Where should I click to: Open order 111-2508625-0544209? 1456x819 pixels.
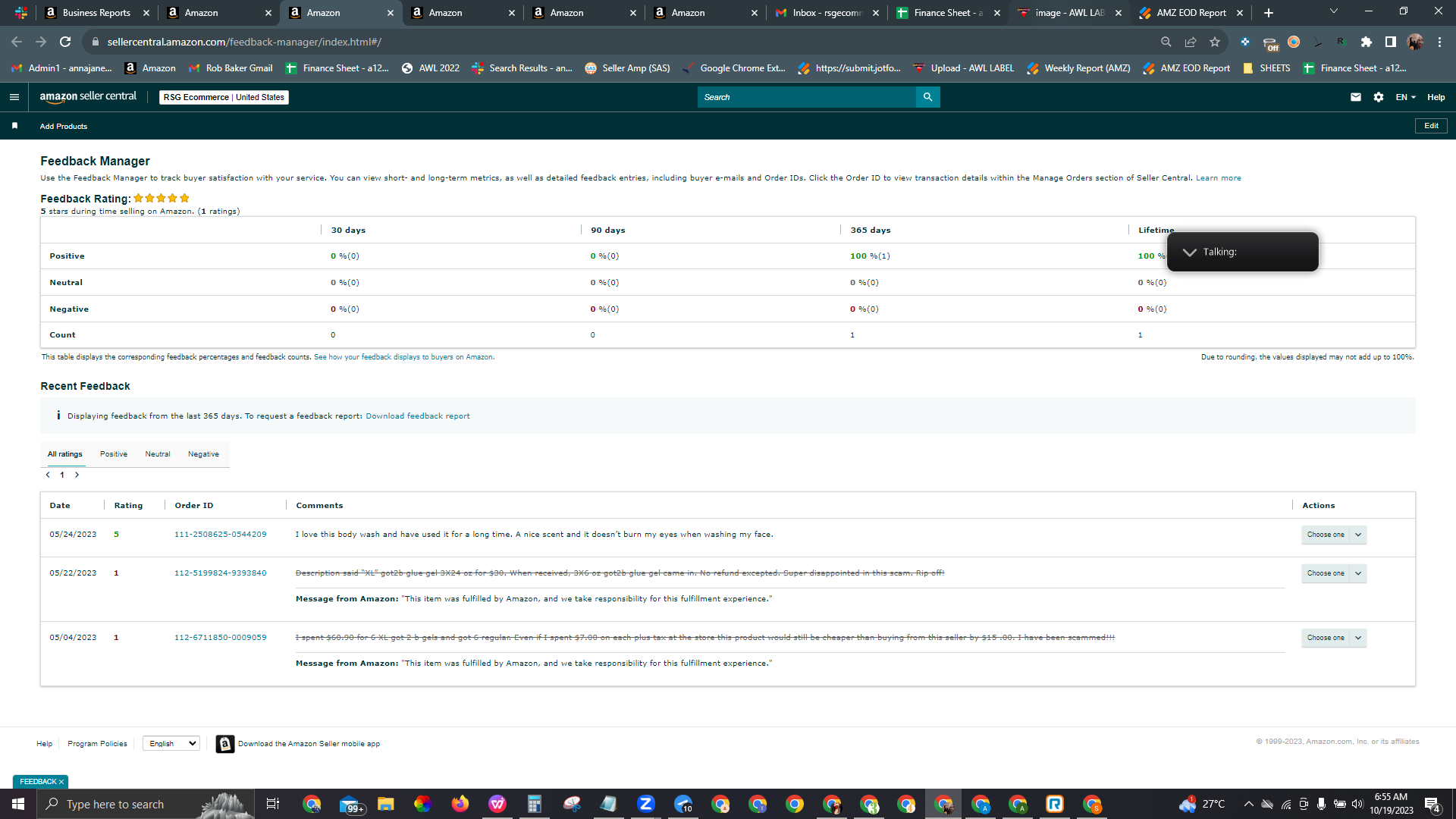click(221, 535)
